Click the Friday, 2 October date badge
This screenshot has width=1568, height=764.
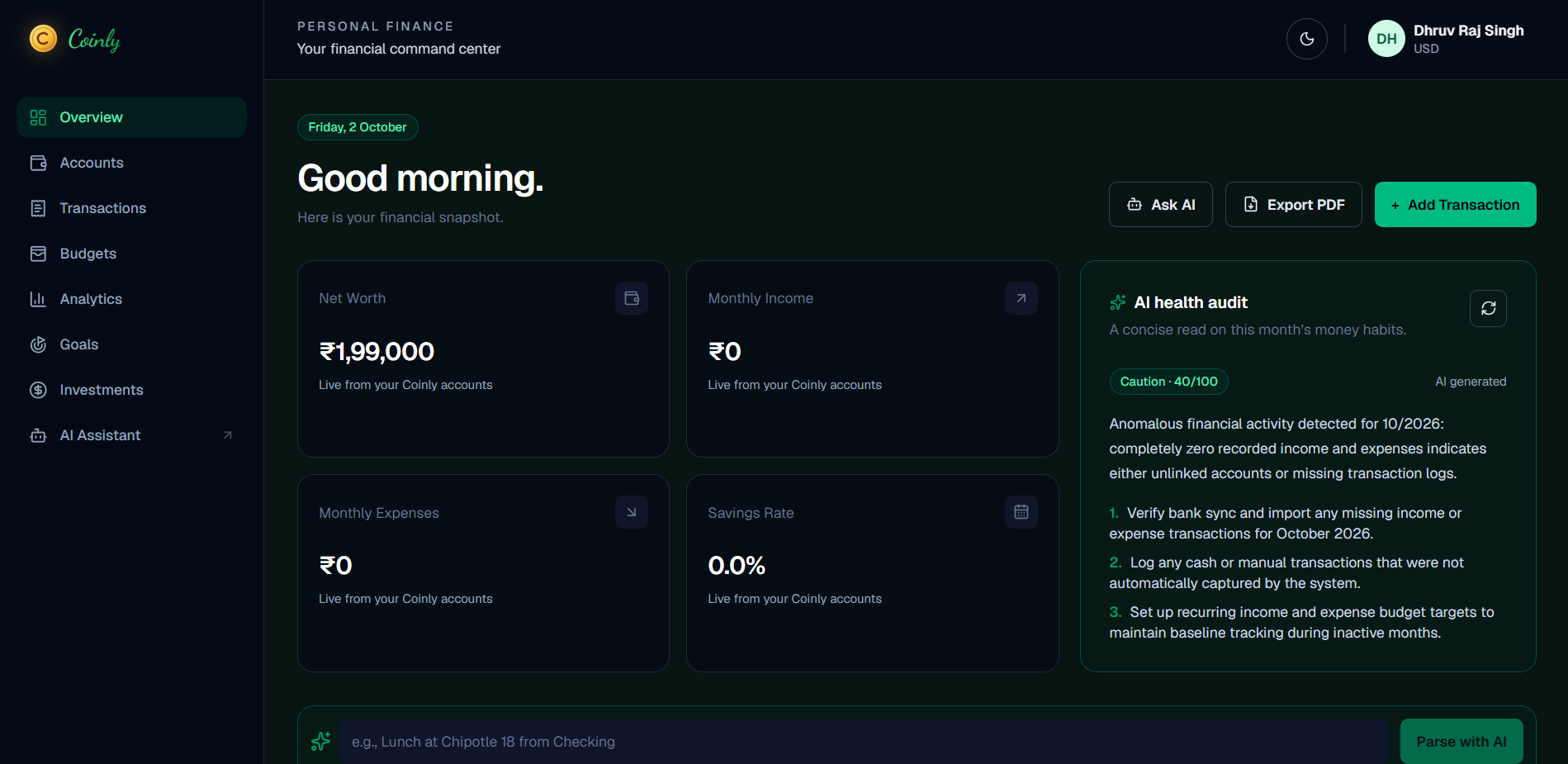pos(358,127)
